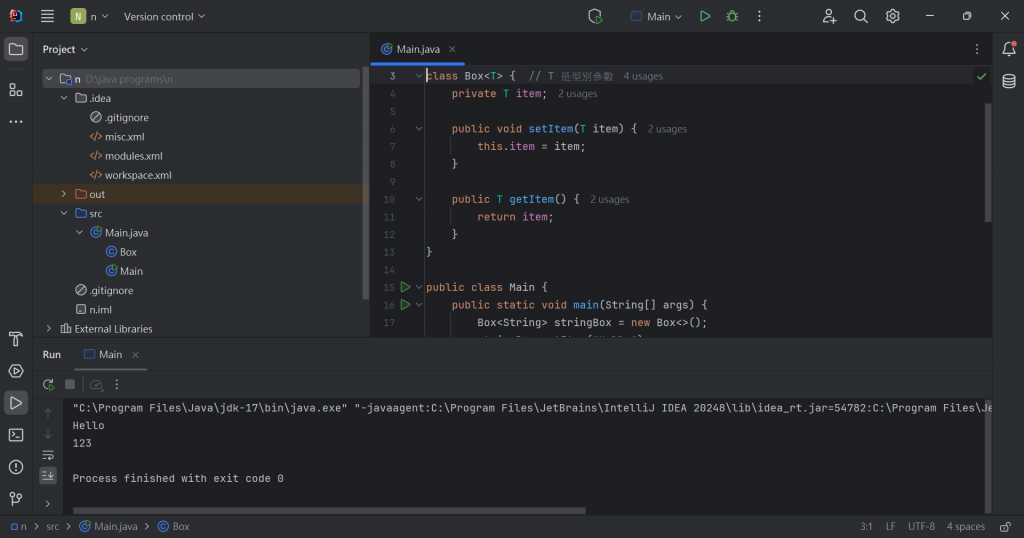Open the Notifications bell
Screen dimensions: 1024x538
point(1008,49)
